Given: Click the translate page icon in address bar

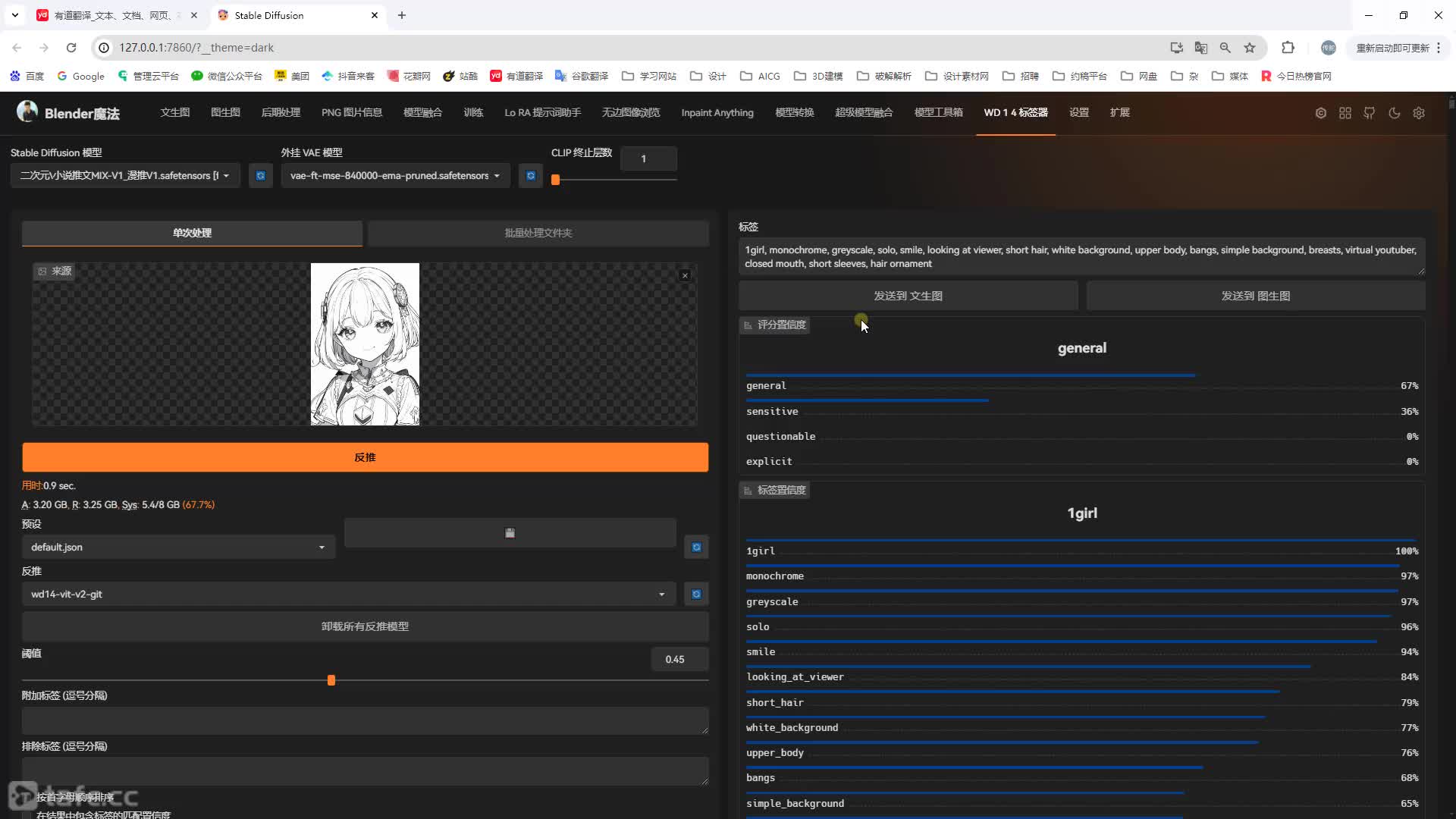Looking at the screenshot, I should 1201,47.
